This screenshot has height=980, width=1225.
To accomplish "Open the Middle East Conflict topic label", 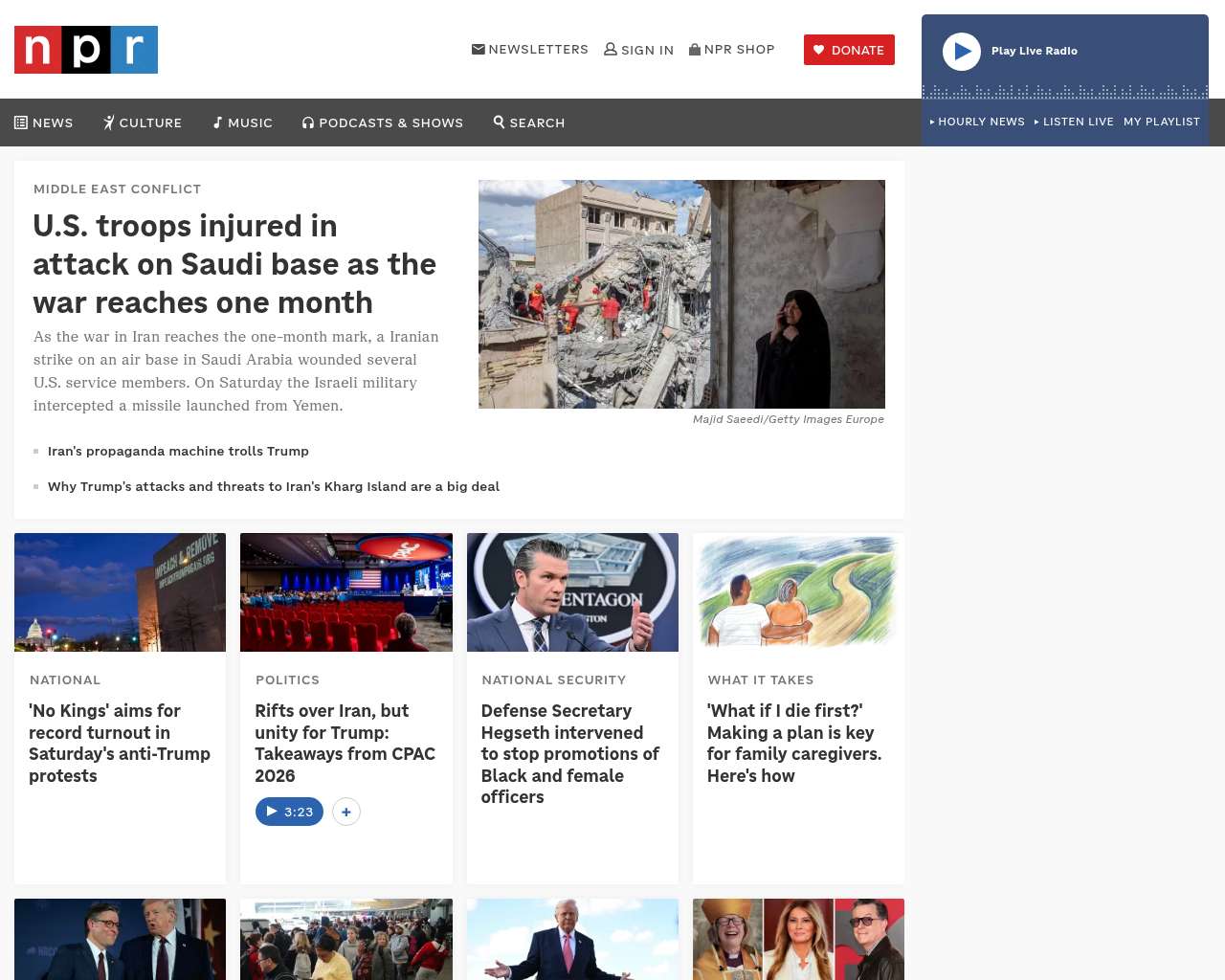I will pos(117,189).
